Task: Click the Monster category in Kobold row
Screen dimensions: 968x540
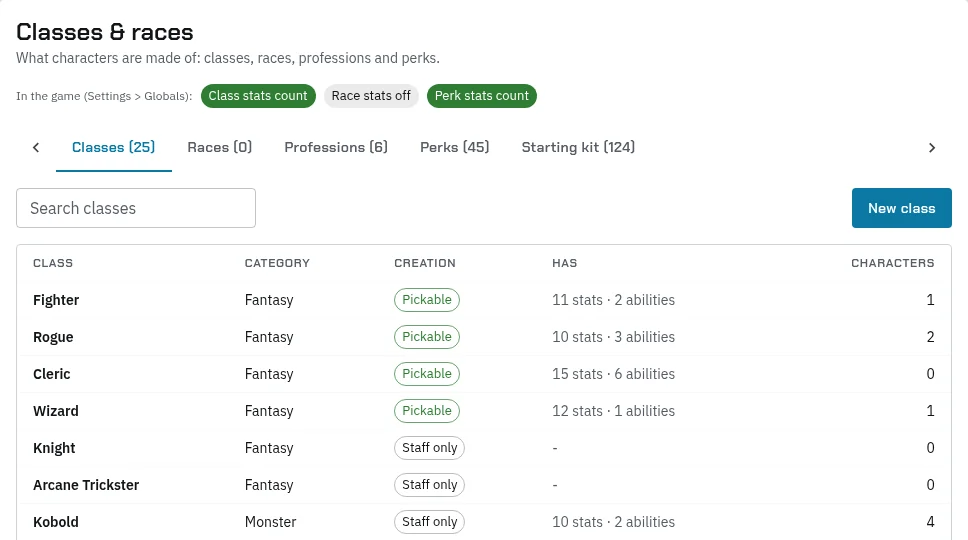Action: point(270,522)
